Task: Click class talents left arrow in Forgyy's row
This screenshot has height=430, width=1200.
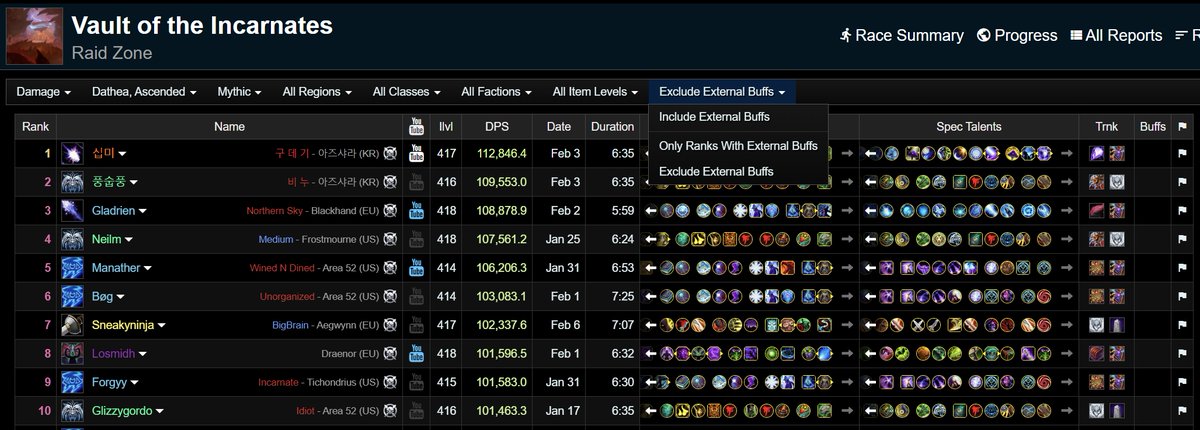Action: (651, 383)
